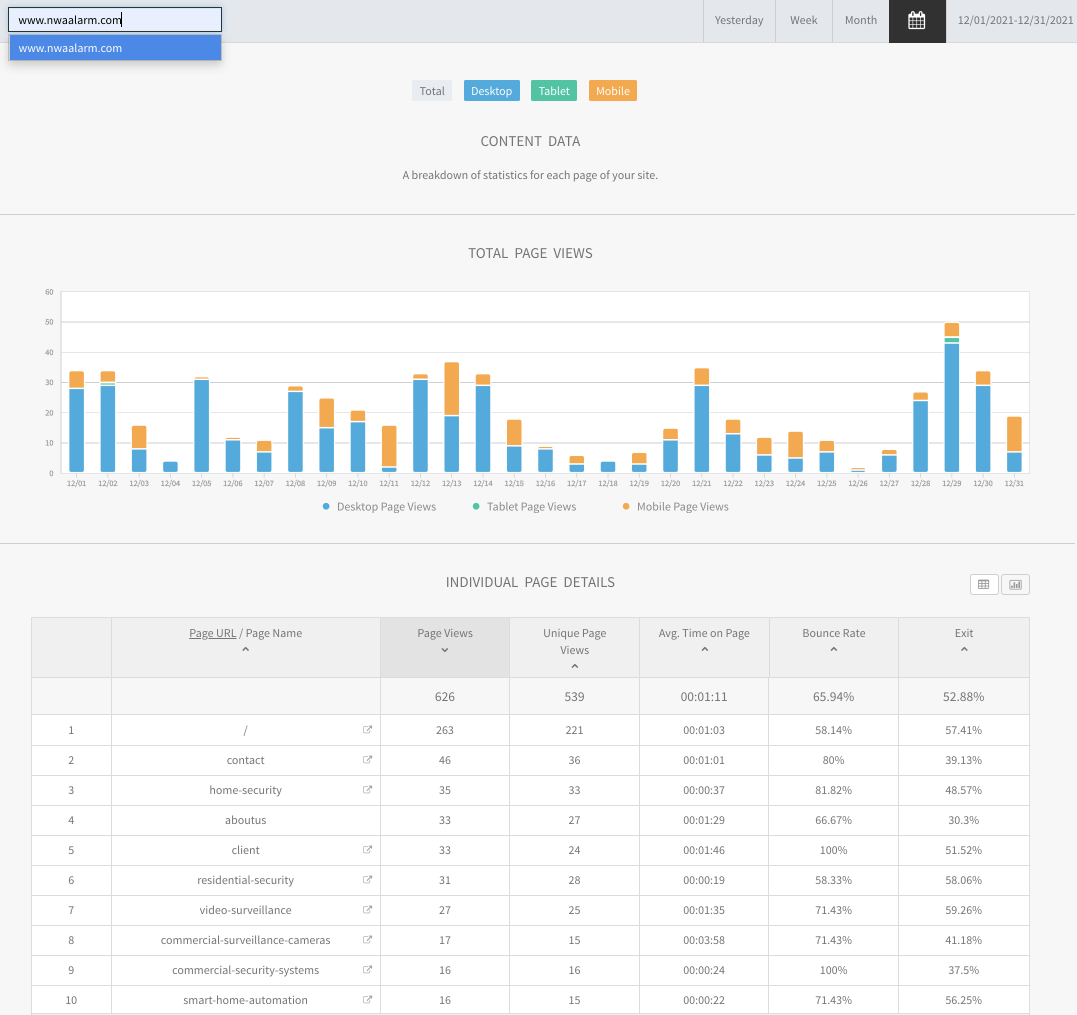Click the Total filter button
The height and width of the screenshot is (1015, 1077).
click(x=432, y=91)
